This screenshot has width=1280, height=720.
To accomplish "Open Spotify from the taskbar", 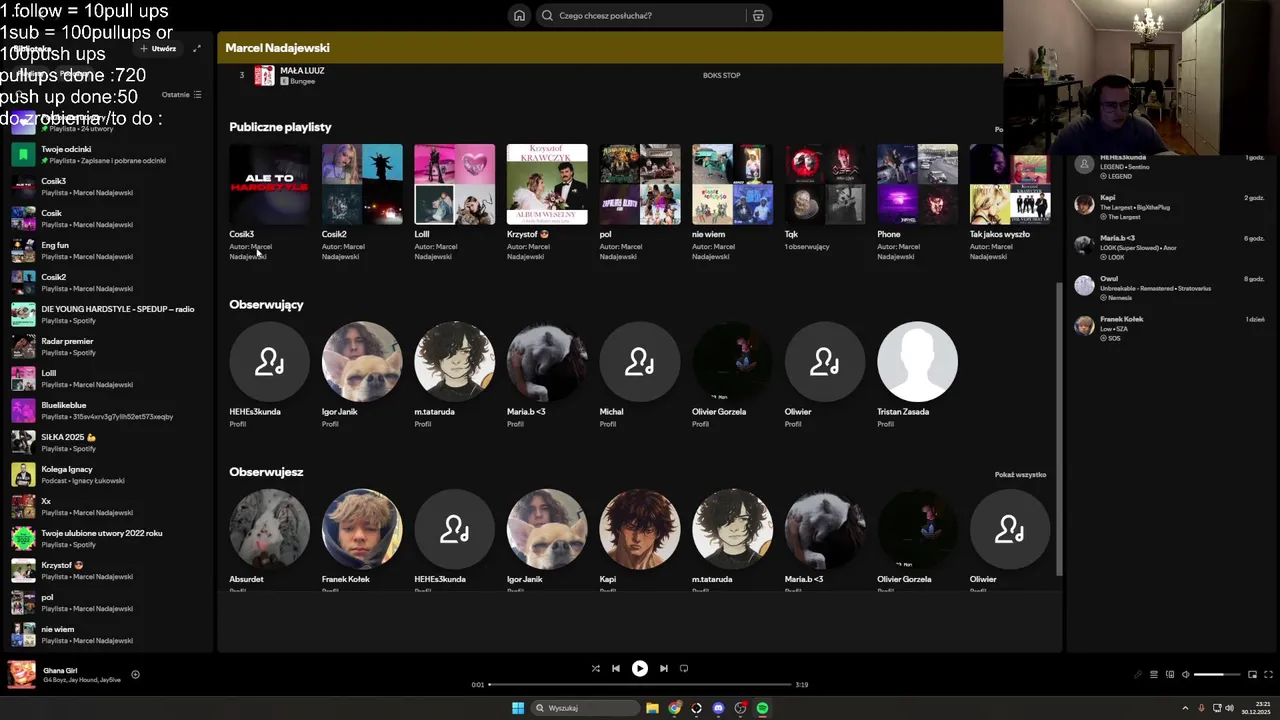I will 762,708.
